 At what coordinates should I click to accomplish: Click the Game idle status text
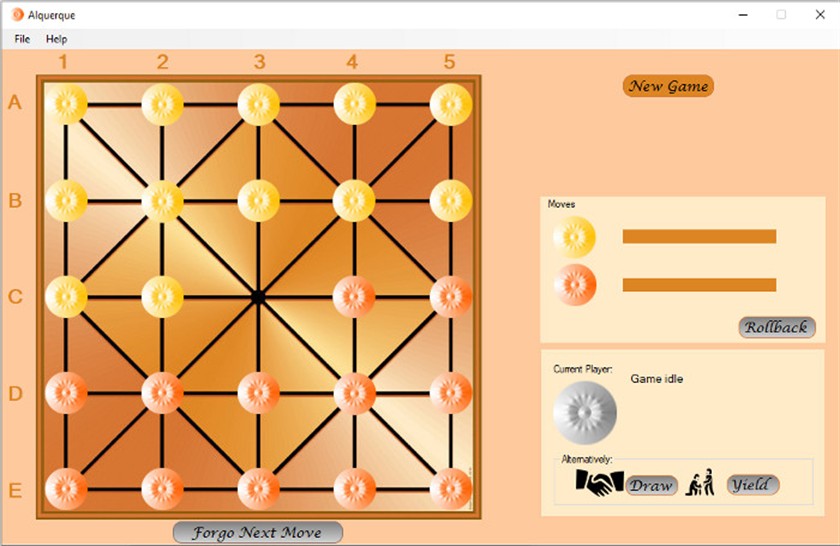click(x=656, y=379)
